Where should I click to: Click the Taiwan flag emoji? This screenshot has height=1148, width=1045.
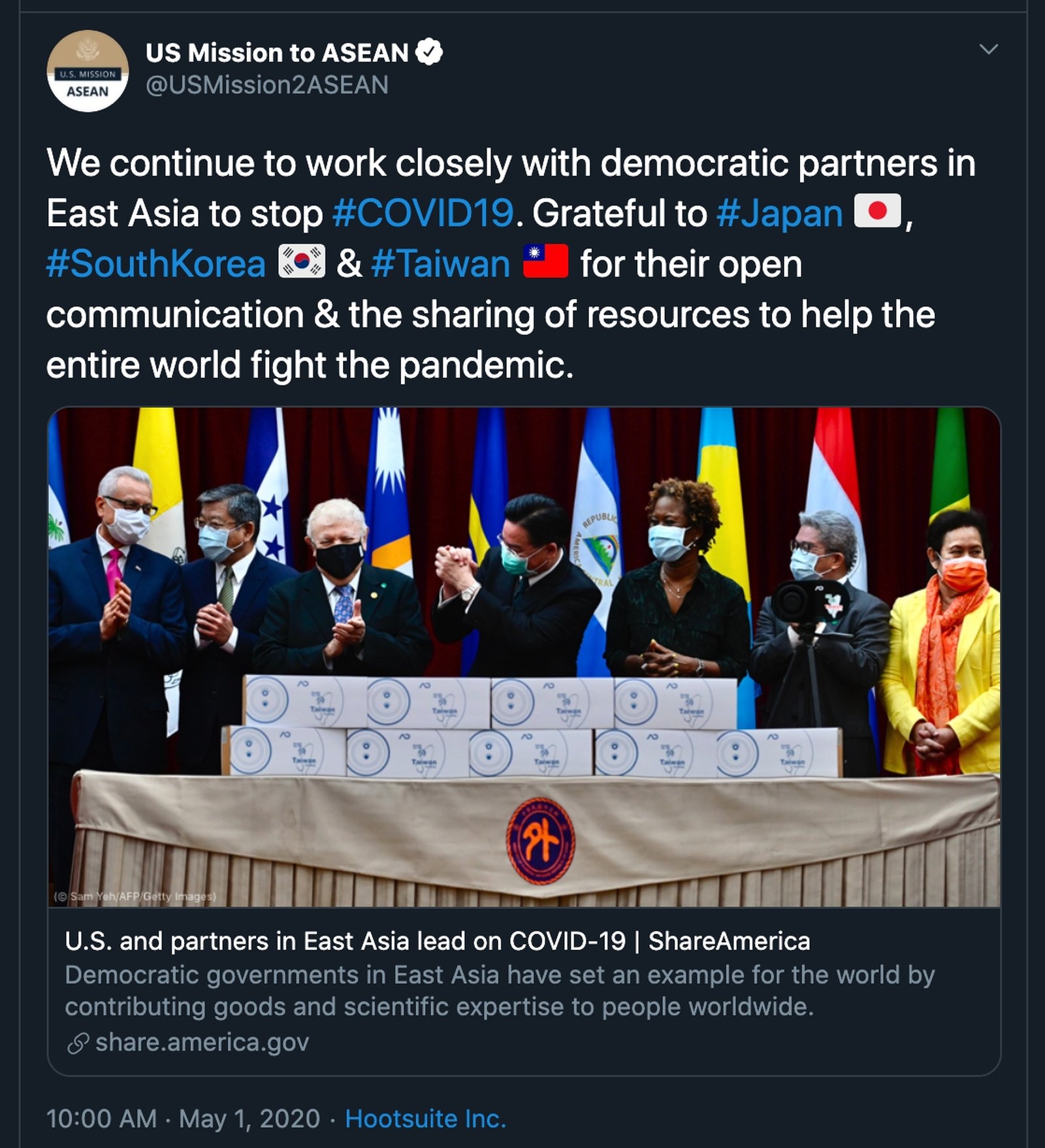pos(546,261)
